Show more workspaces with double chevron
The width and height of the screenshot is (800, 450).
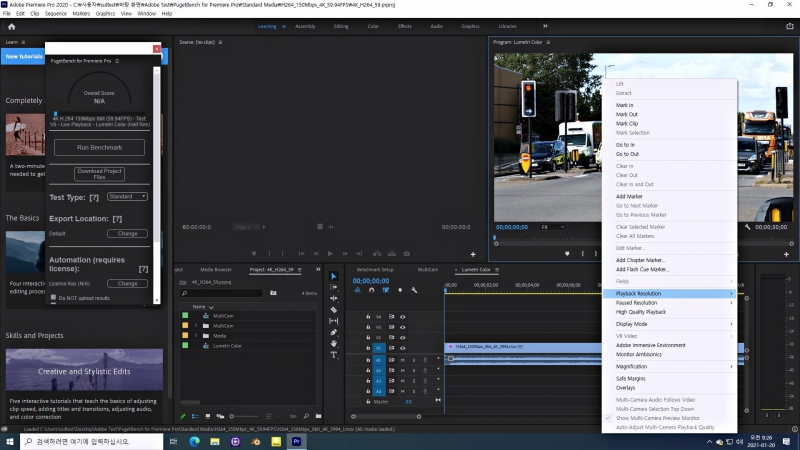[x=545, y=26]
